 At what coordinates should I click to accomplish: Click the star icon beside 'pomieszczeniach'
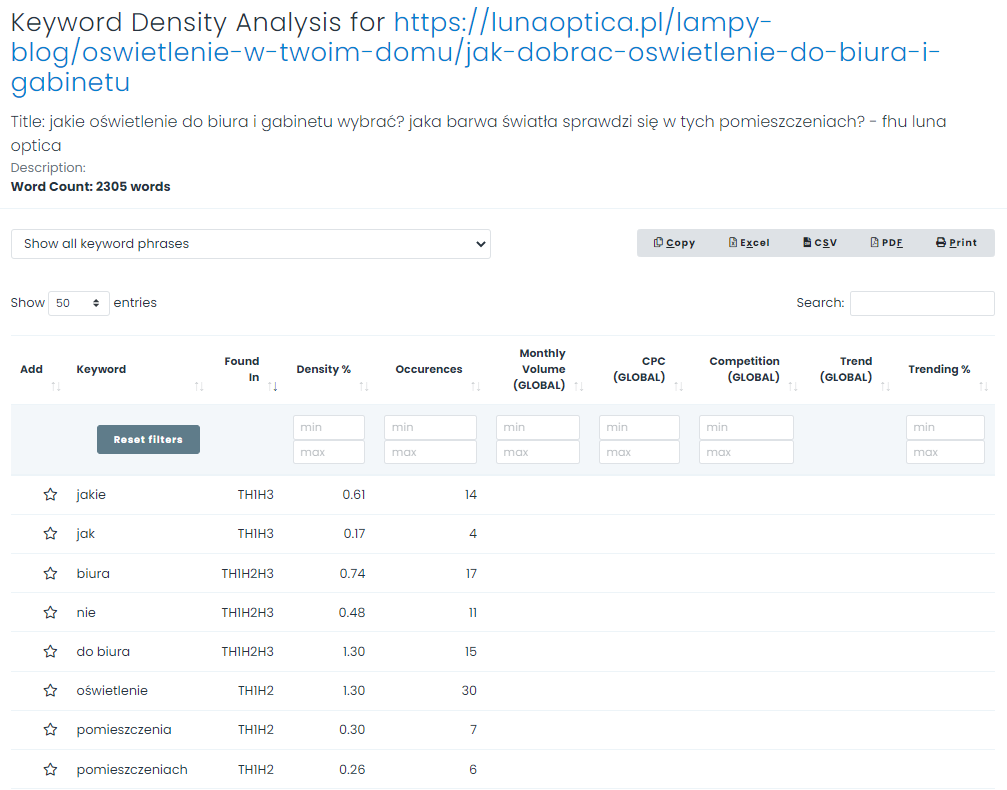pyautogui.click(x=50, y=769)
